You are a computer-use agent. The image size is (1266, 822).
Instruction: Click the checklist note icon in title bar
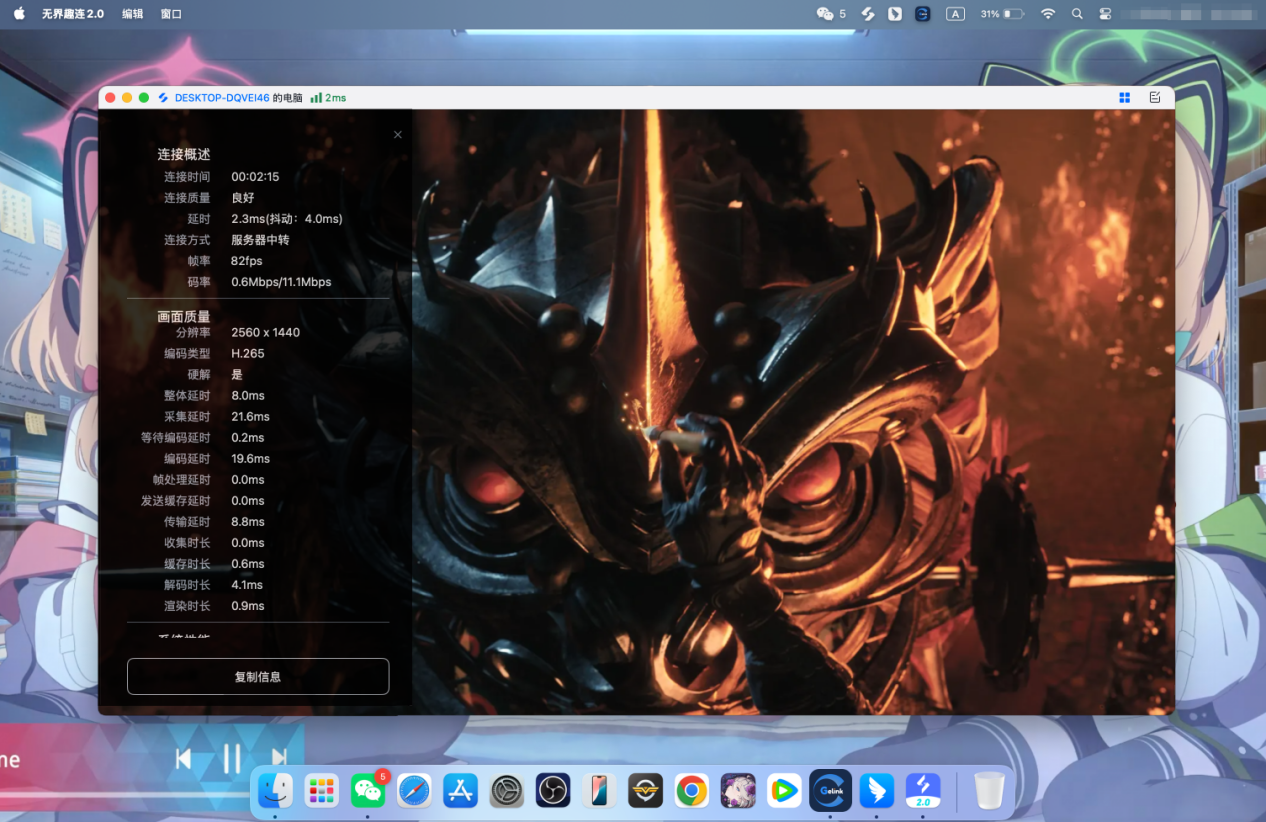coord(1155,97)
